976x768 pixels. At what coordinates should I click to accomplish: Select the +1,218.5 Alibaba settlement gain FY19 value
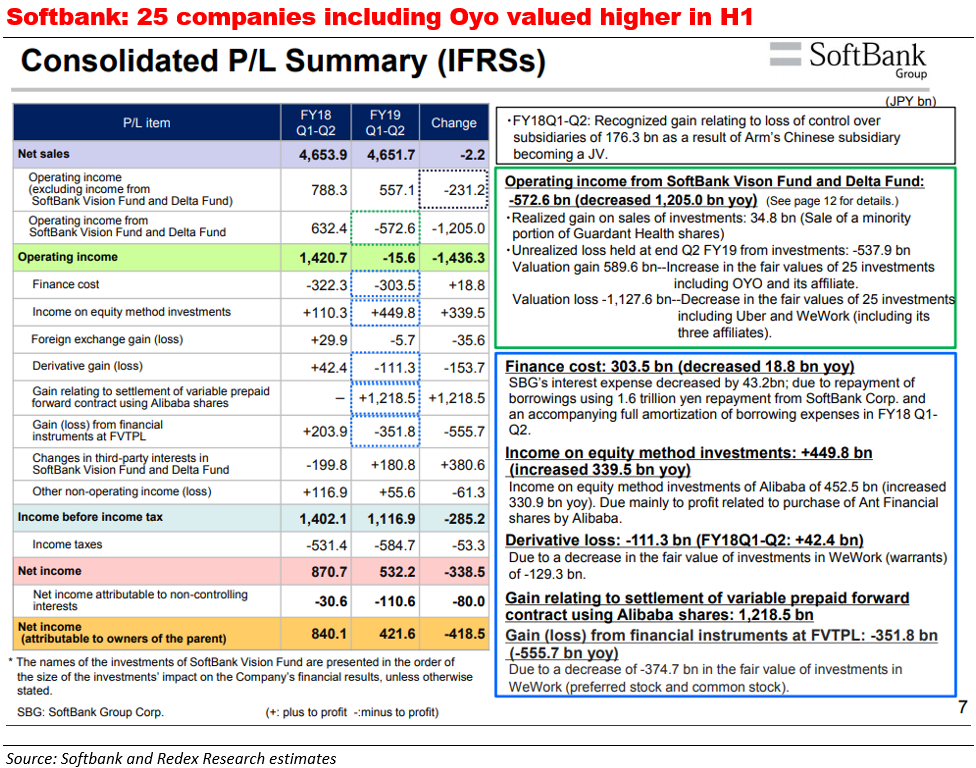[385, 398]
